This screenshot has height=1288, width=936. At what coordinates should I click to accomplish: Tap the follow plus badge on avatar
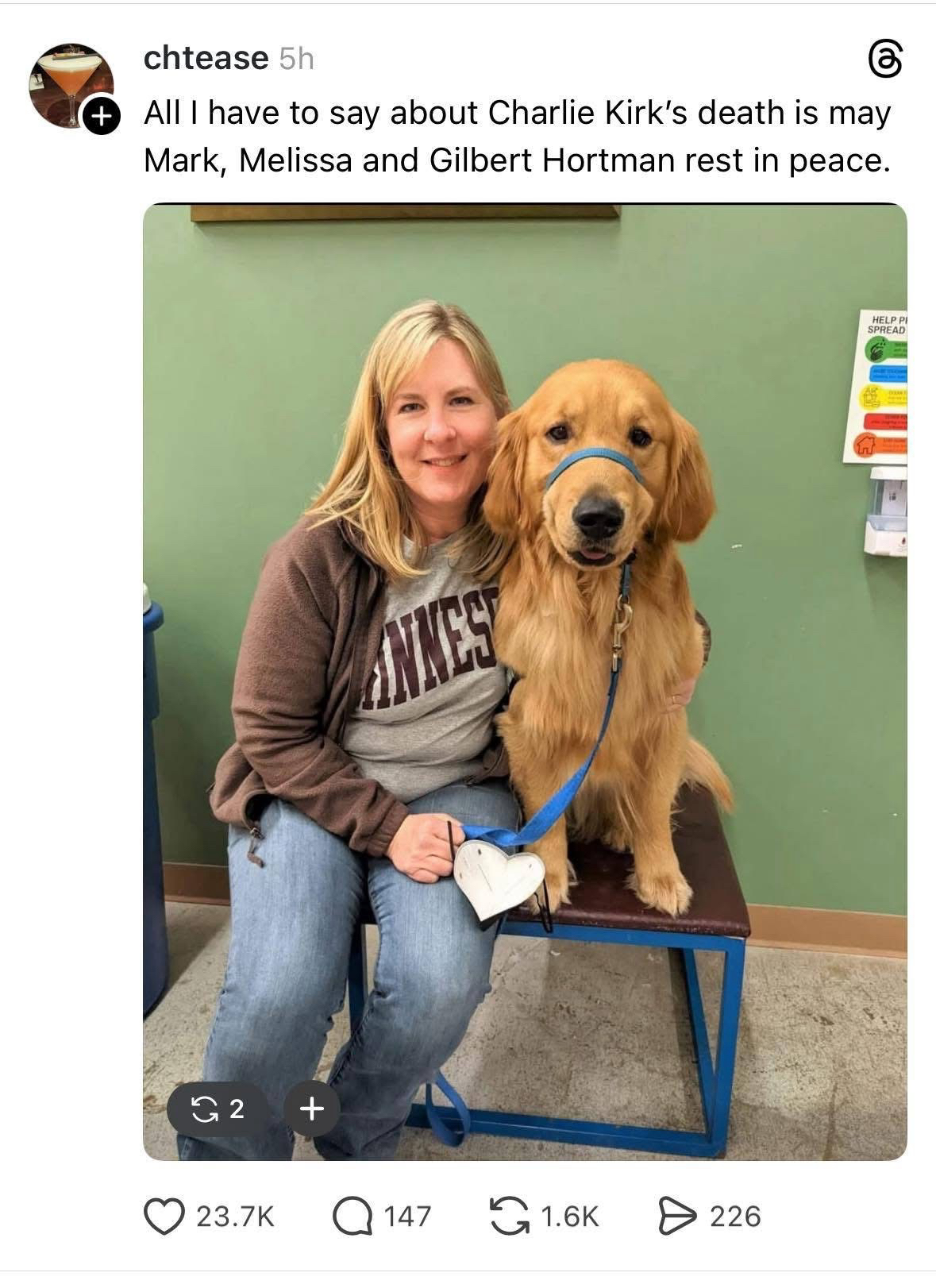tap(101, 116)
